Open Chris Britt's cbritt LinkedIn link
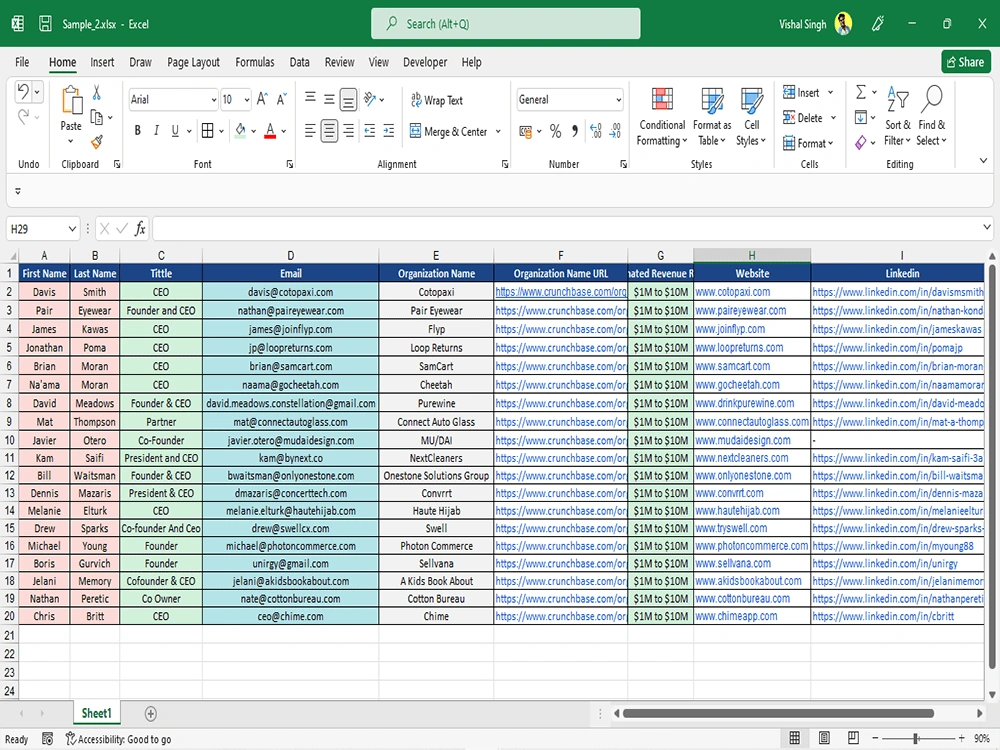This screenshot has width=1000, height=750. click(883, 617)
